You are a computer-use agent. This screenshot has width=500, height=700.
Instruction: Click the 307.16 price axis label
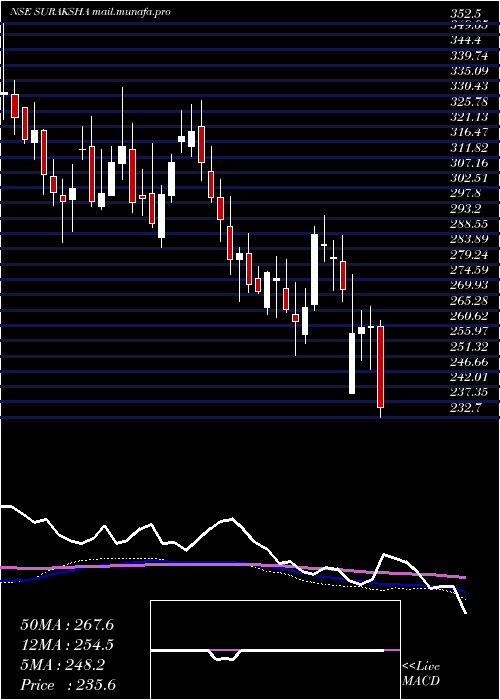(470, 163)
